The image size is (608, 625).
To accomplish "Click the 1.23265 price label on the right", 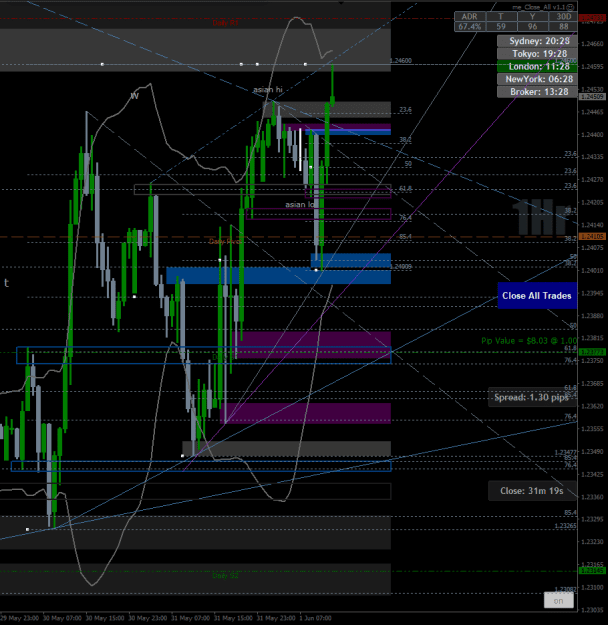I will pyautogui.click(x=565, y=526).
